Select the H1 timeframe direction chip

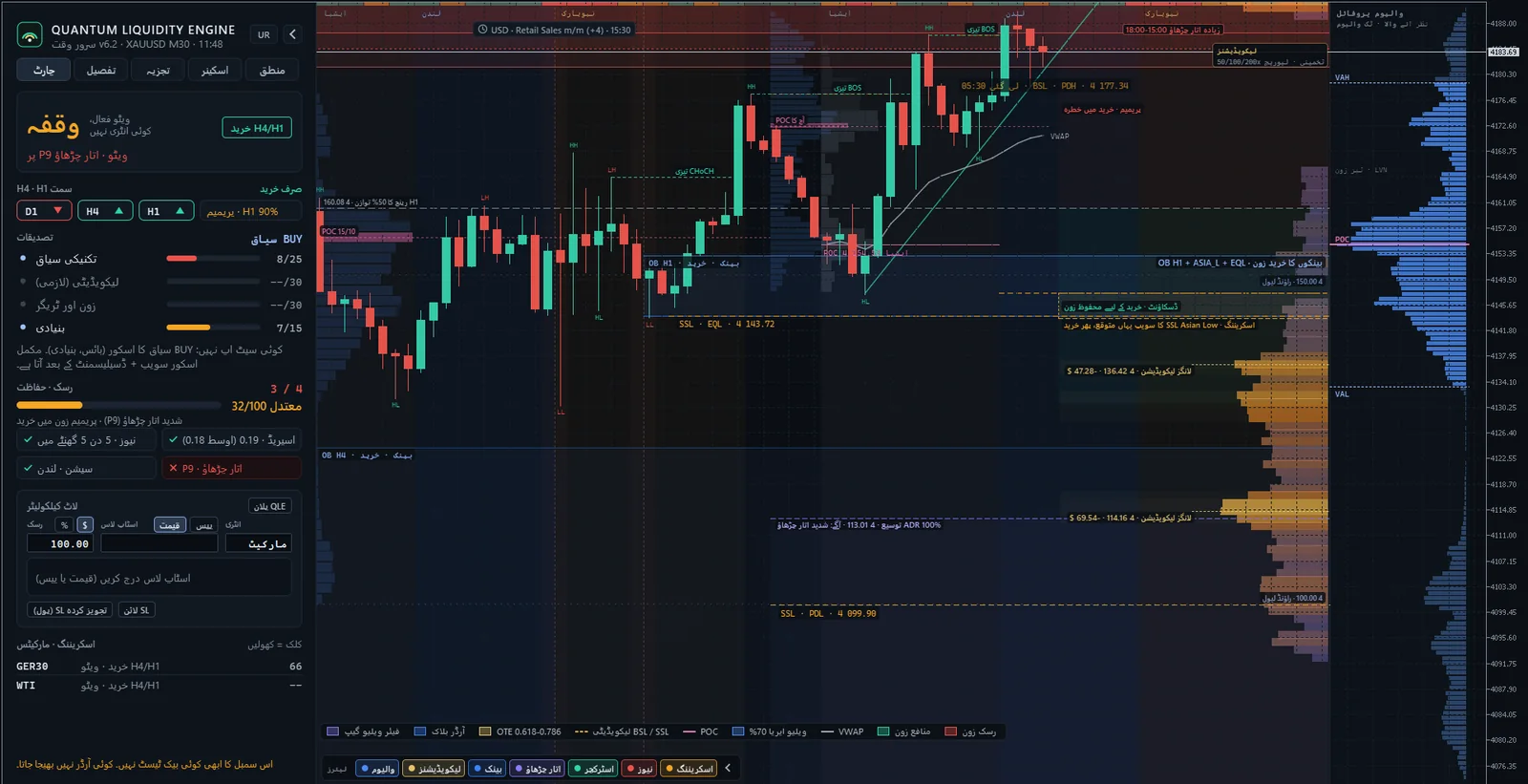(166, 211)
